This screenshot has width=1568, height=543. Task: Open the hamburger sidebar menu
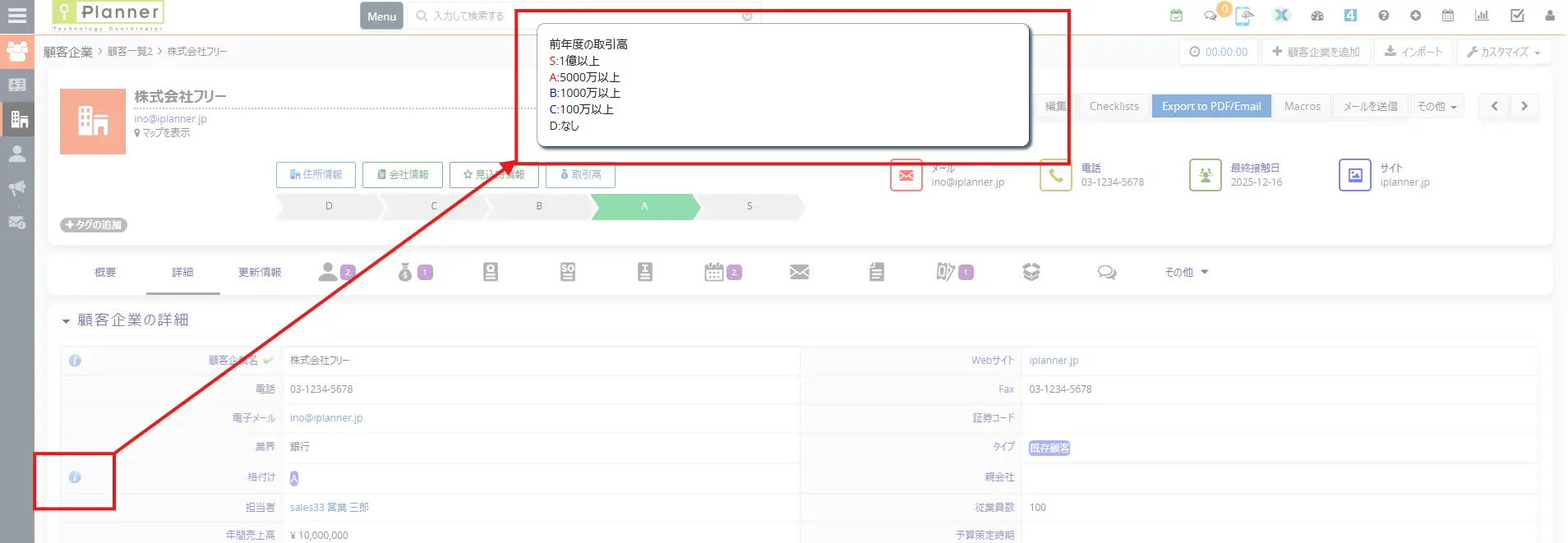pos(16,16)
